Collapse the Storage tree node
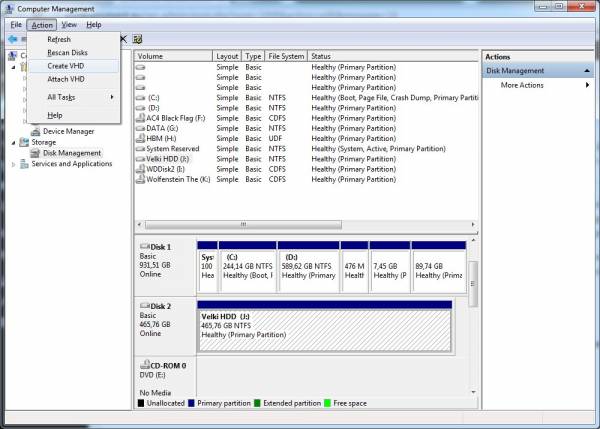The image size is (600, 429). [x=13, y=143]
